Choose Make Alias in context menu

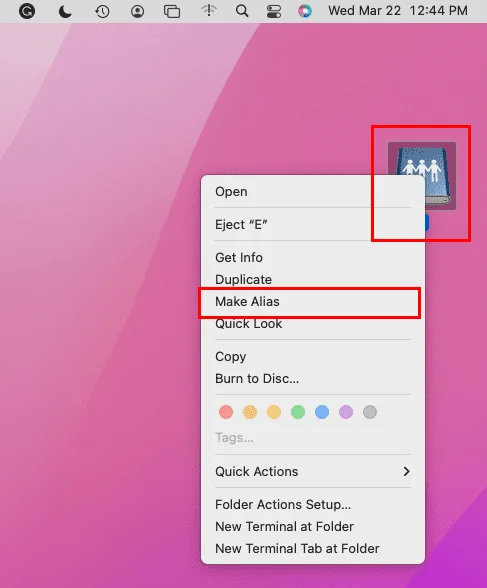point(313,302)
